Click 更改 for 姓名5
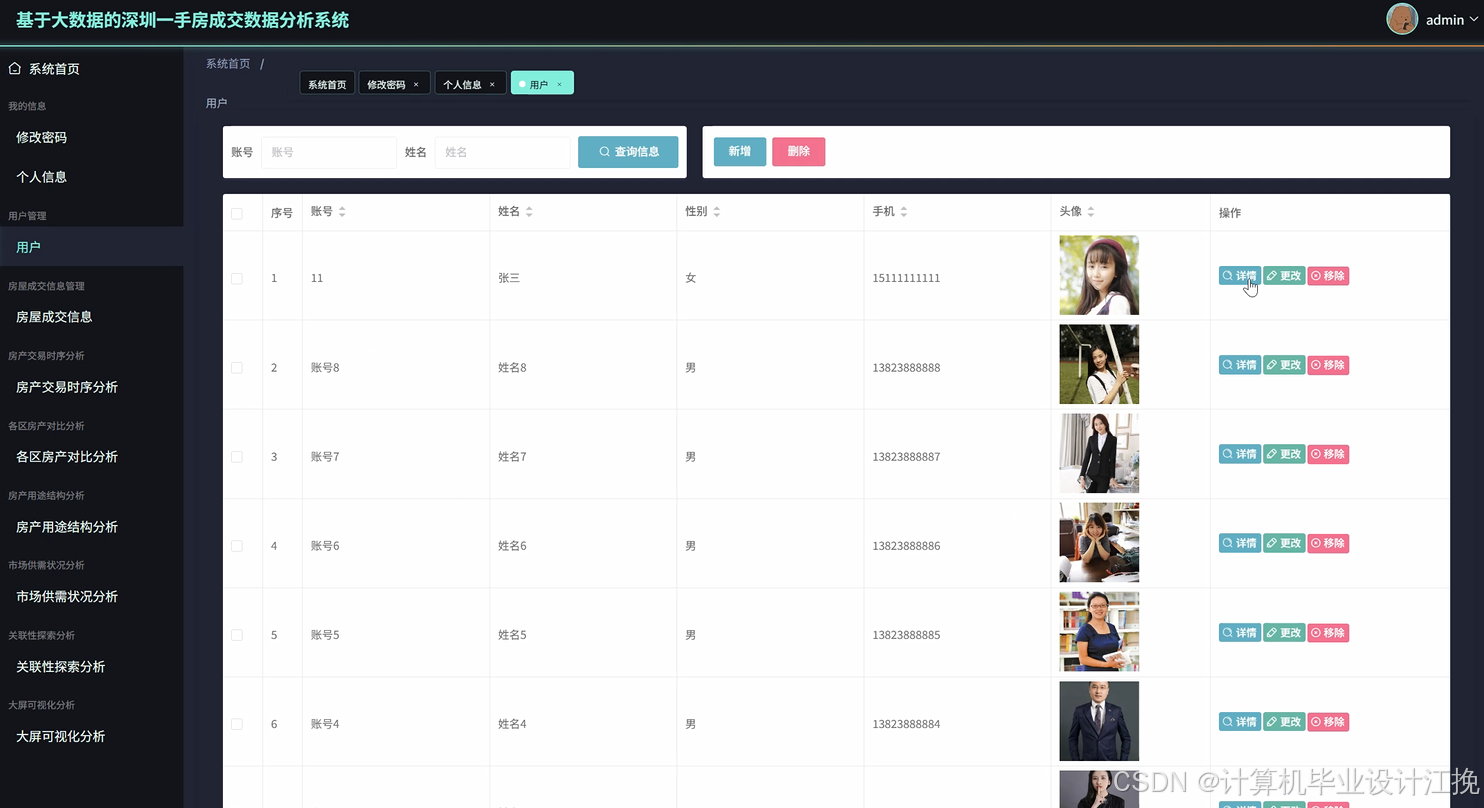 coord(1284,633)
